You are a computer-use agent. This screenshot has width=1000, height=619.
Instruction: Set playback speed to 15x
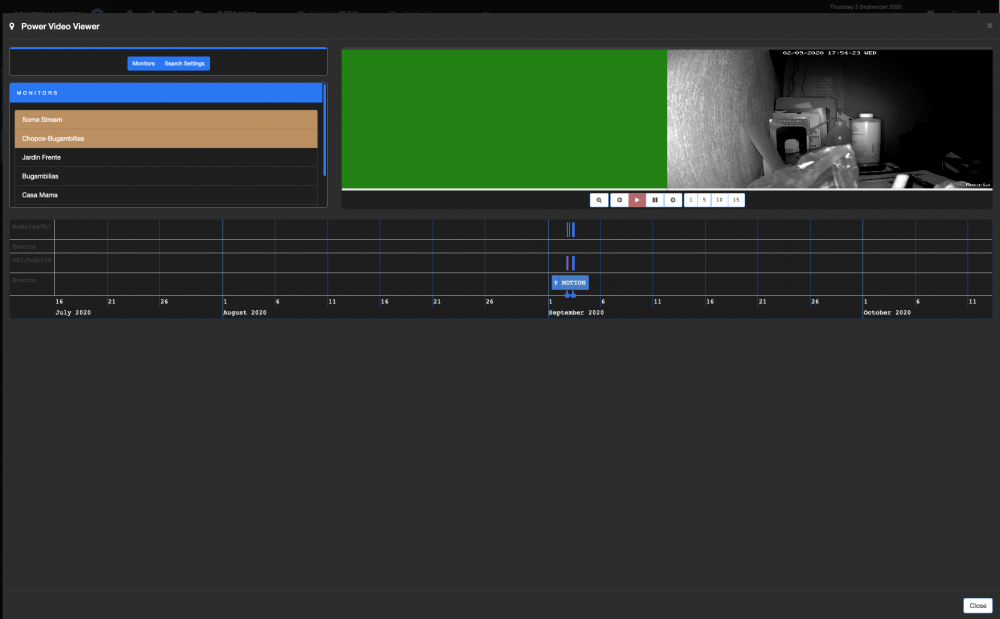point(736,200)
